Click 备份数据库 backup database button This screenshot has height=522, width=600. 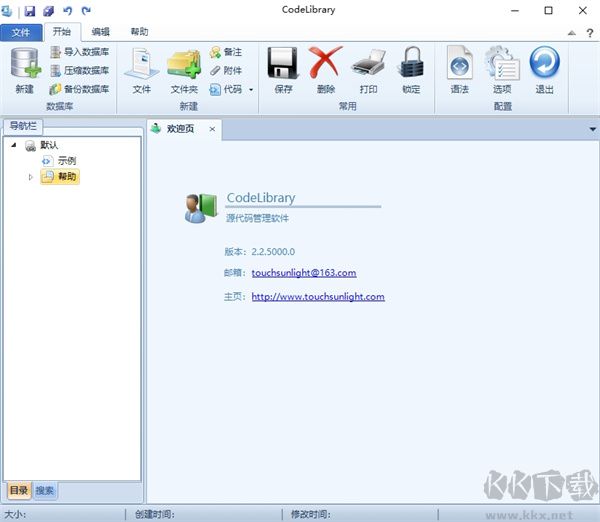[x=80, y=89]
